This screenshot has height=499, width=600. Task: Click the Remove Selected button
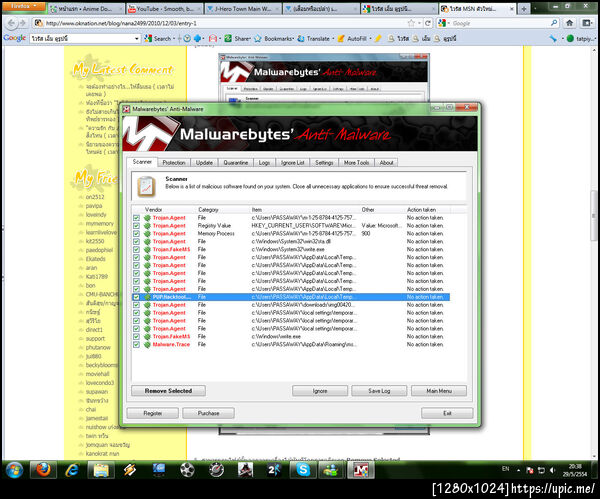[x=168, y=391]
